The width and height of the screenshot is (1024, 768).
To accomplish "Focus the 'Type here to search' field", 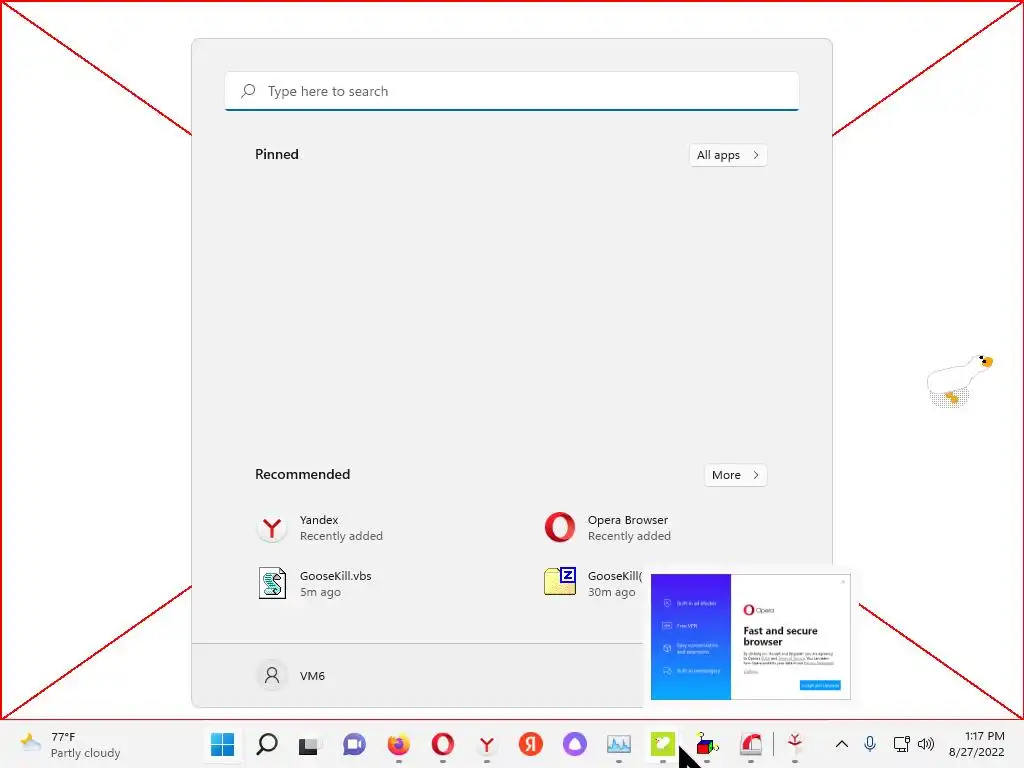I will point(512,91).
